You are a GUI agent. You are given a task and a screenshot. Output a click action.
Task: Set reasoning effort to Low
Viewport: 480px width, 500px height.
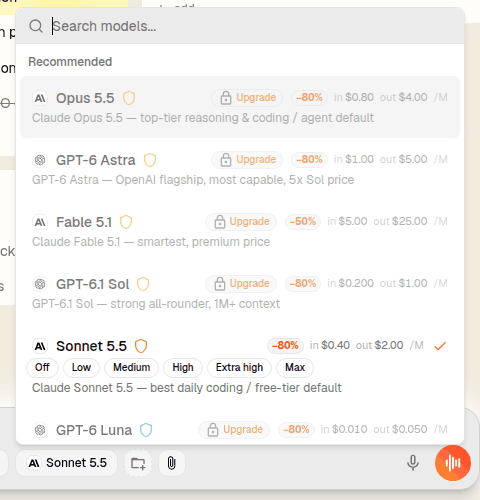click(x=81, y=368)
